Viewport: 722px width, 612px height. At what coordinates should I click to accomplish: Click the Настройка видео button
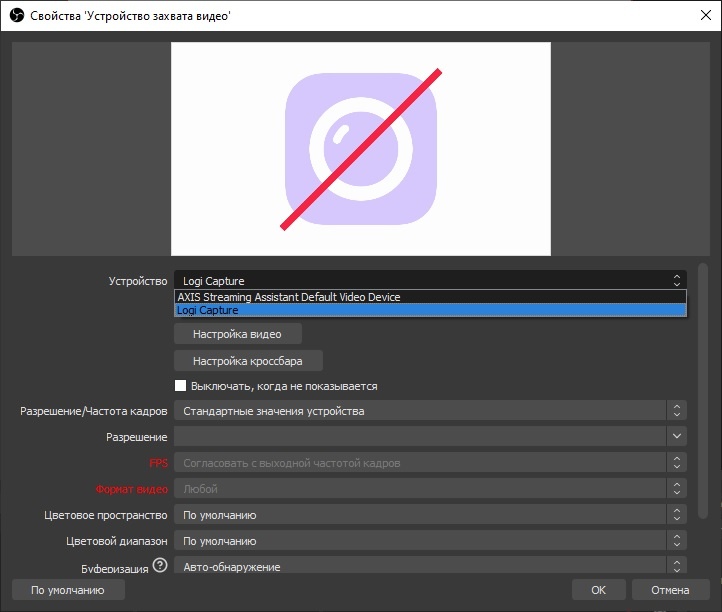pos(238,334)
